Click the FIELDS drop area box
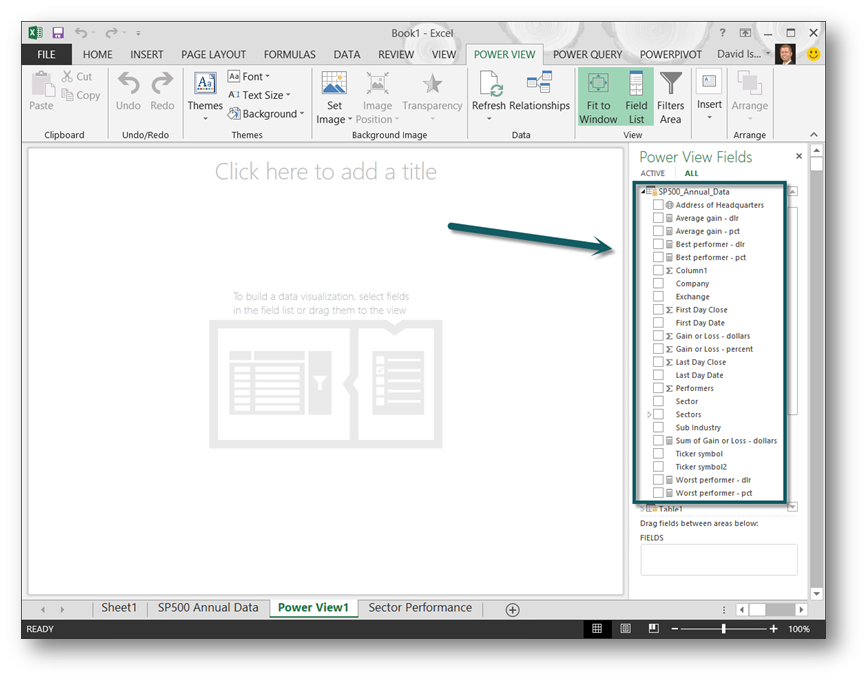868x681 pixels. pyautogui.click(x=719, y=560)
